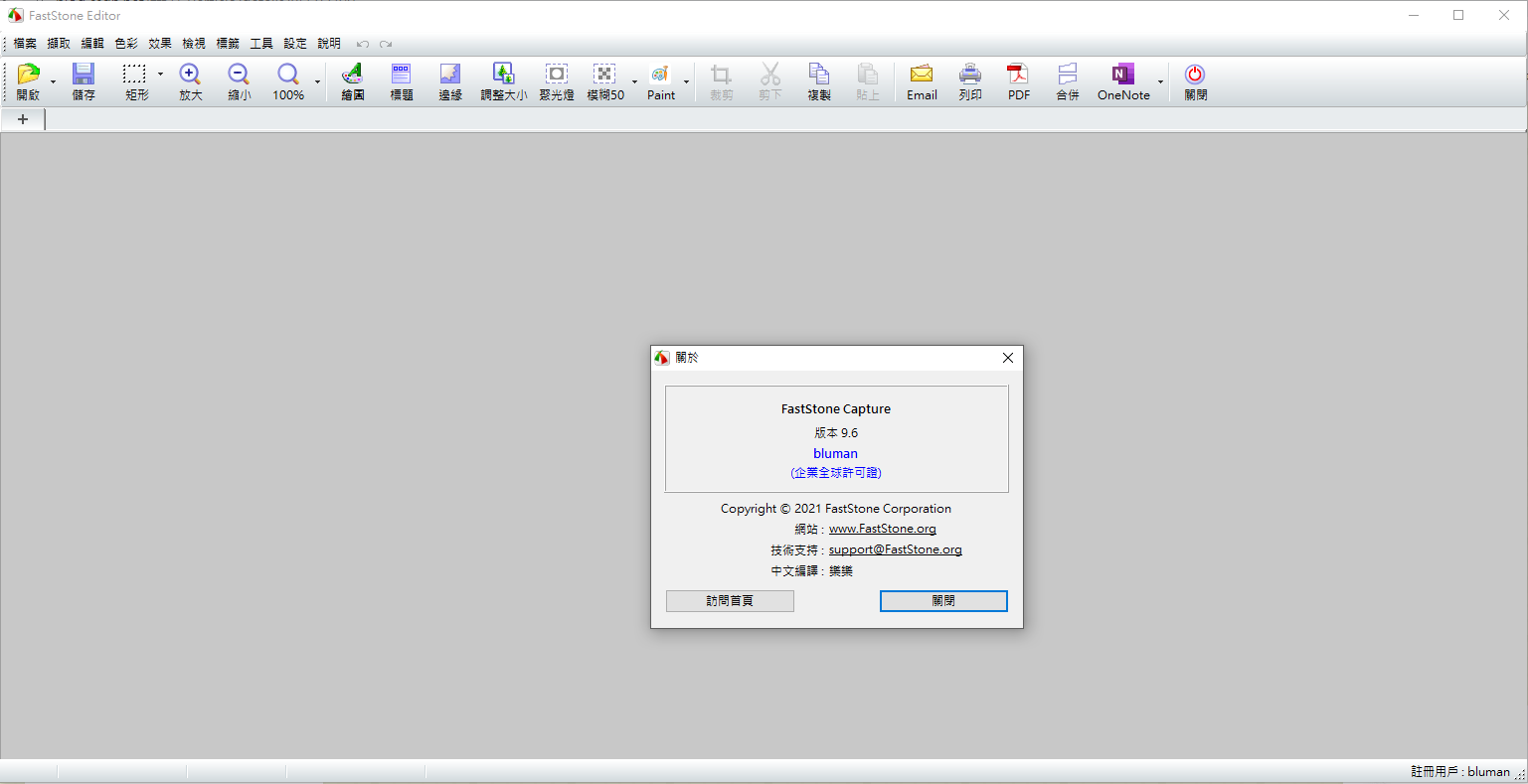Expand the dropdown arrow next to Paint
1528x784 pixels.
(x=686, y=82)
